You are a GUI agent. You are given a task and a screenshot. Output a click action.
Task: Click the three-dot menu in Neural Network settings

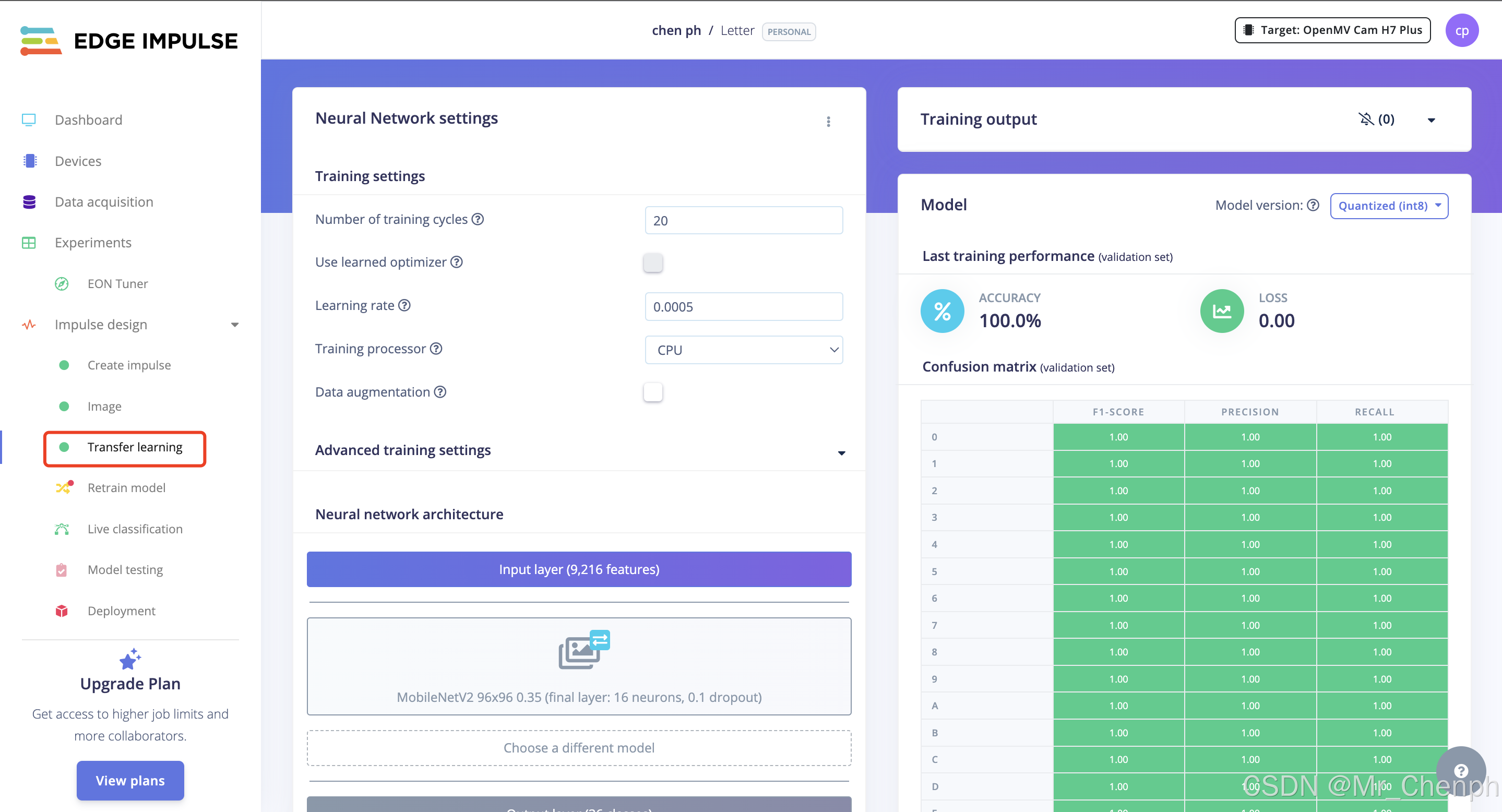tap(828, 121)
